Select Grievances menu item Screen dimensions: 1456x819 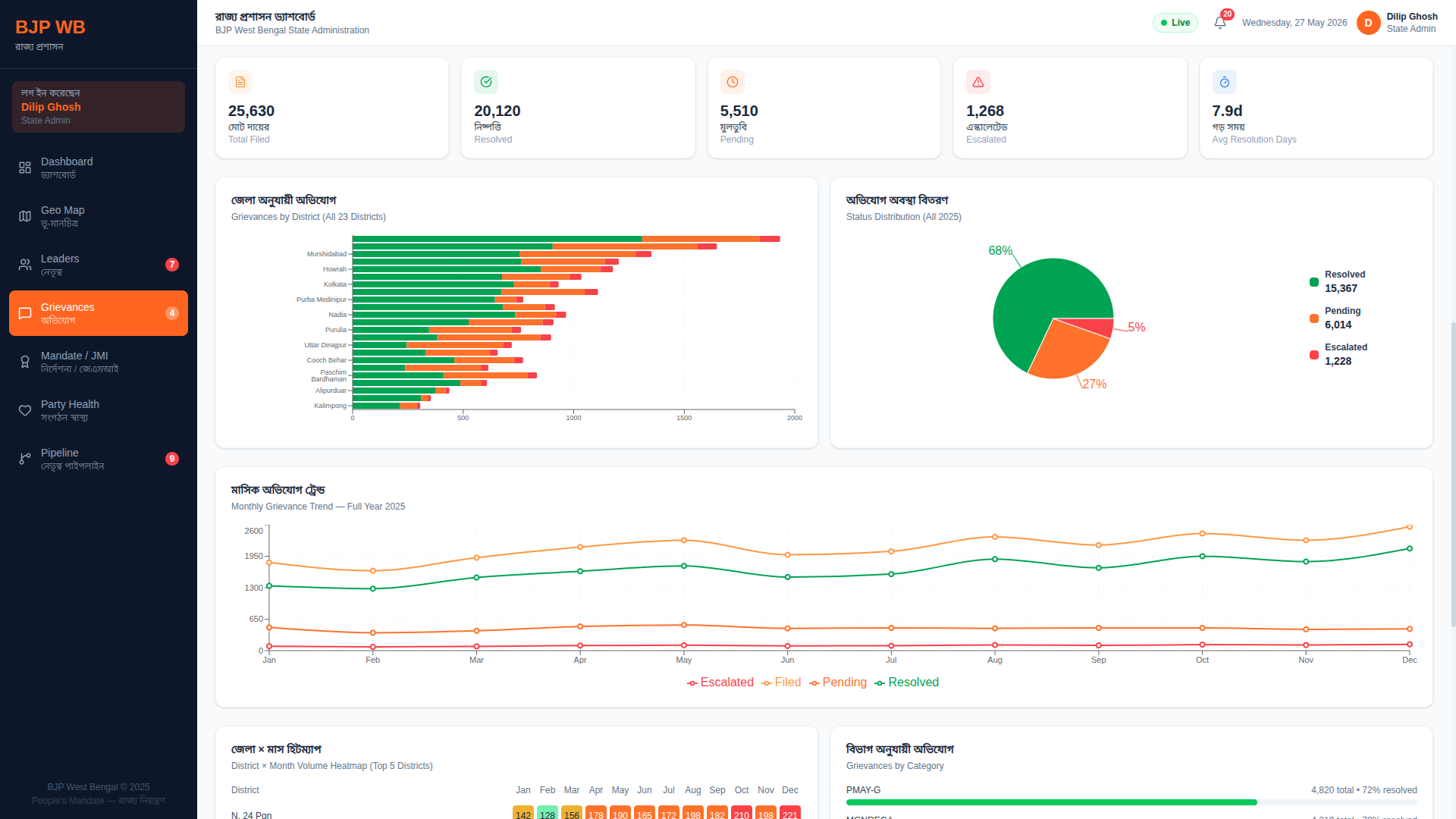coord(99,313)
